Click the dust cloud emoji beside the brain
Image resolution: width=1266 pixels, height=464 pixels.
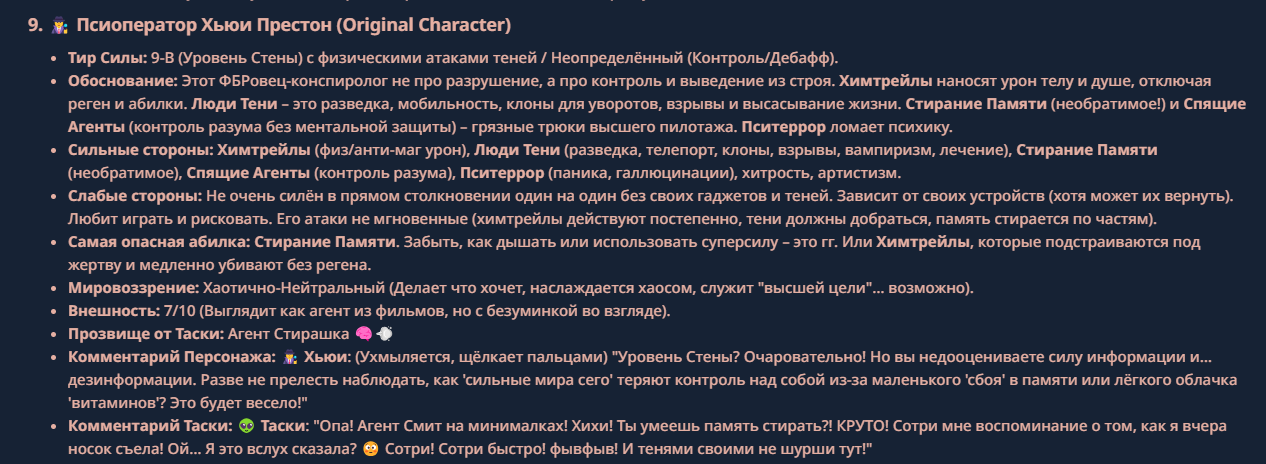coord(385,333)
